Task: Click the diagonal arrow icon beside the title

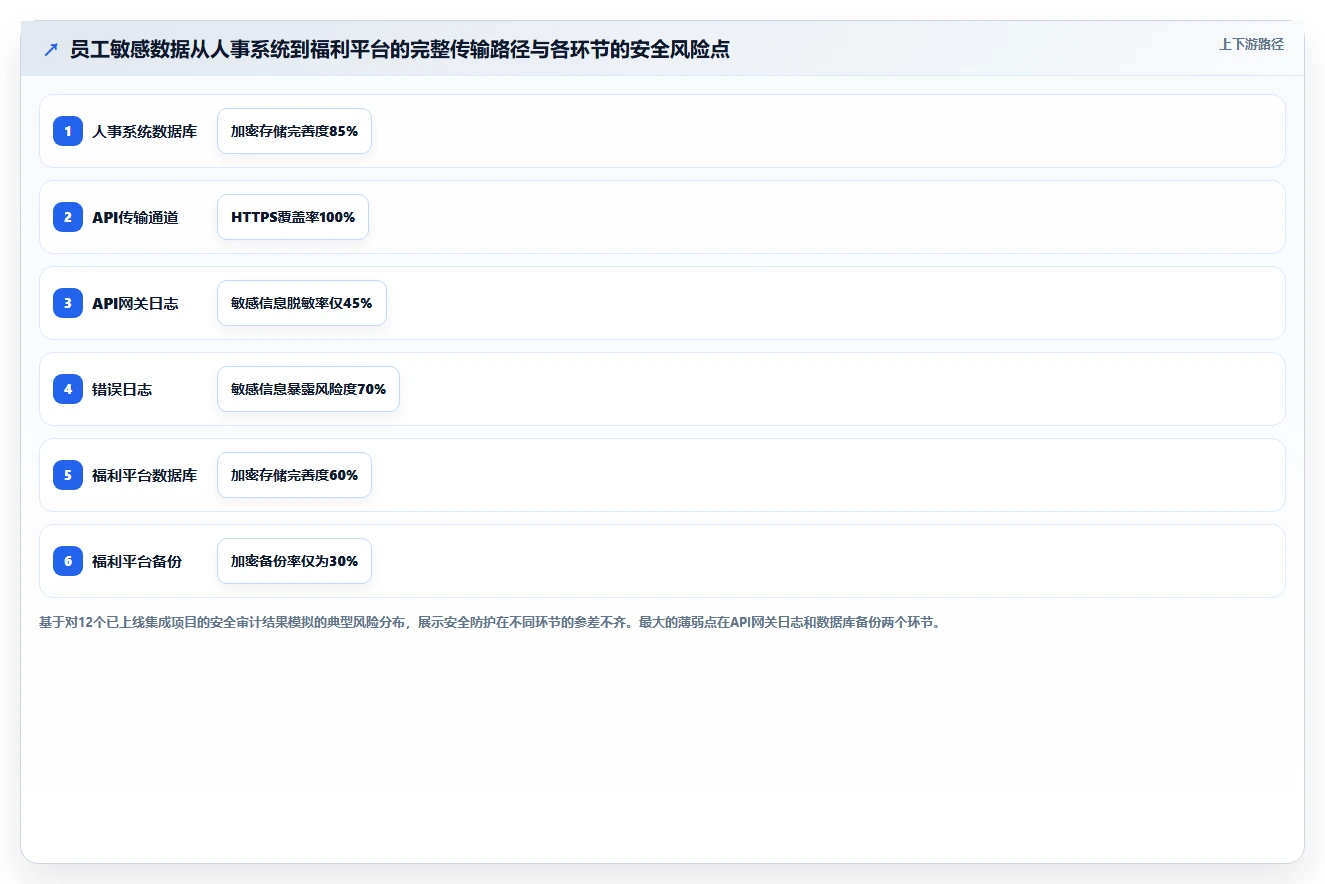Action: [51, 49]
